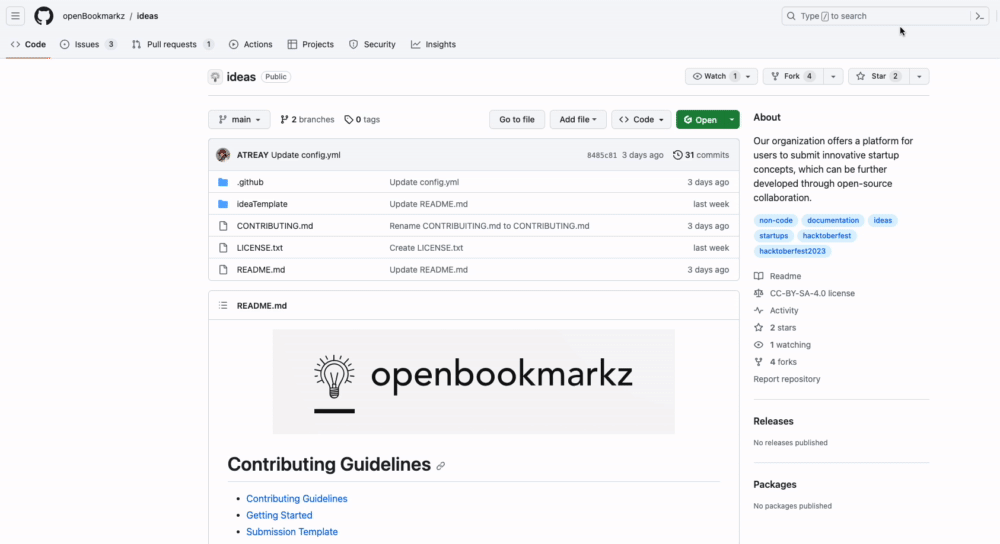
Task: Click the ideaTemplate folder icon
Action: coord(223,204)
